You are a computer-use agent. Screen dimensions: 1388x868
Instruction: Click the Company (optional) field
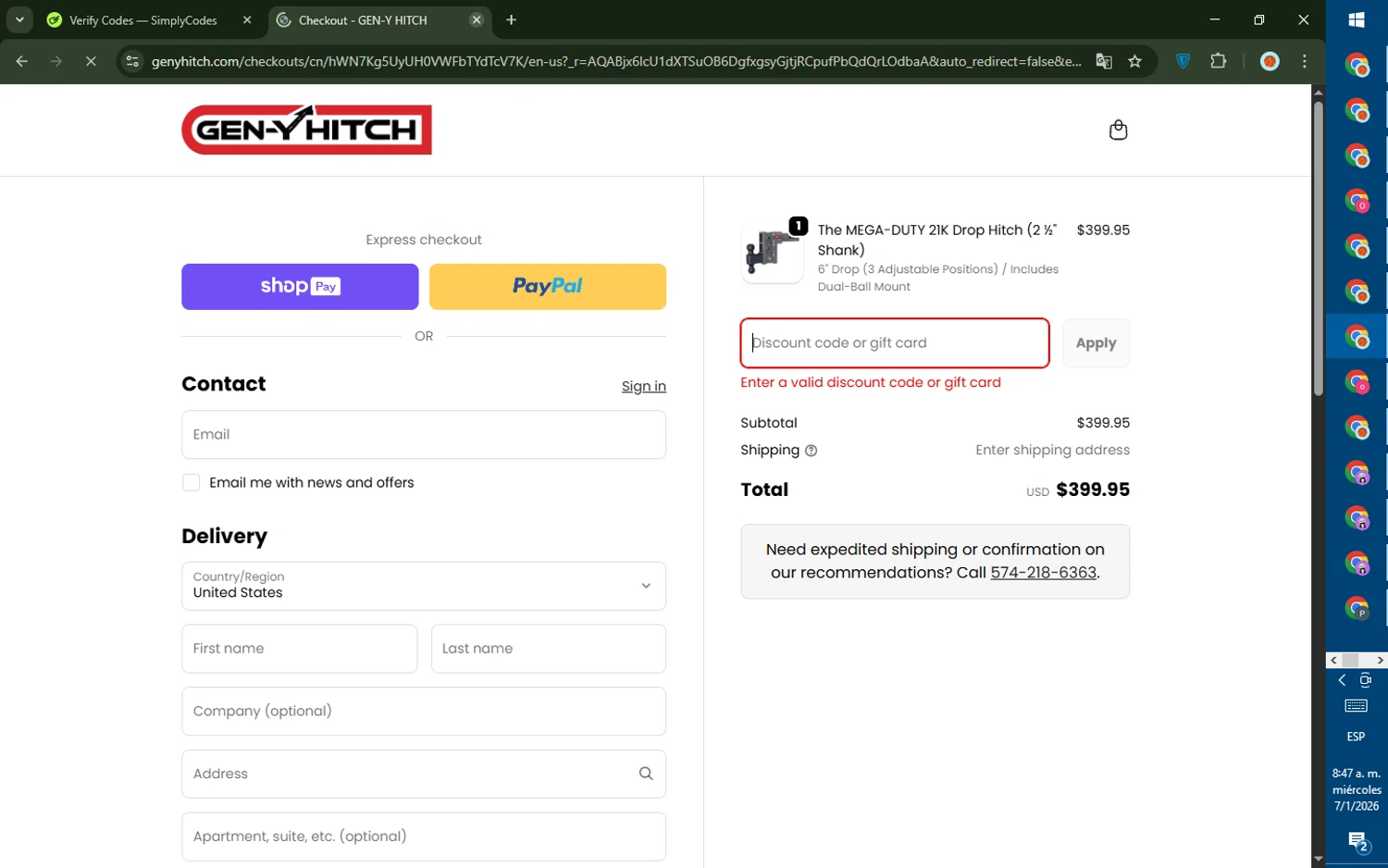[424, 712]
